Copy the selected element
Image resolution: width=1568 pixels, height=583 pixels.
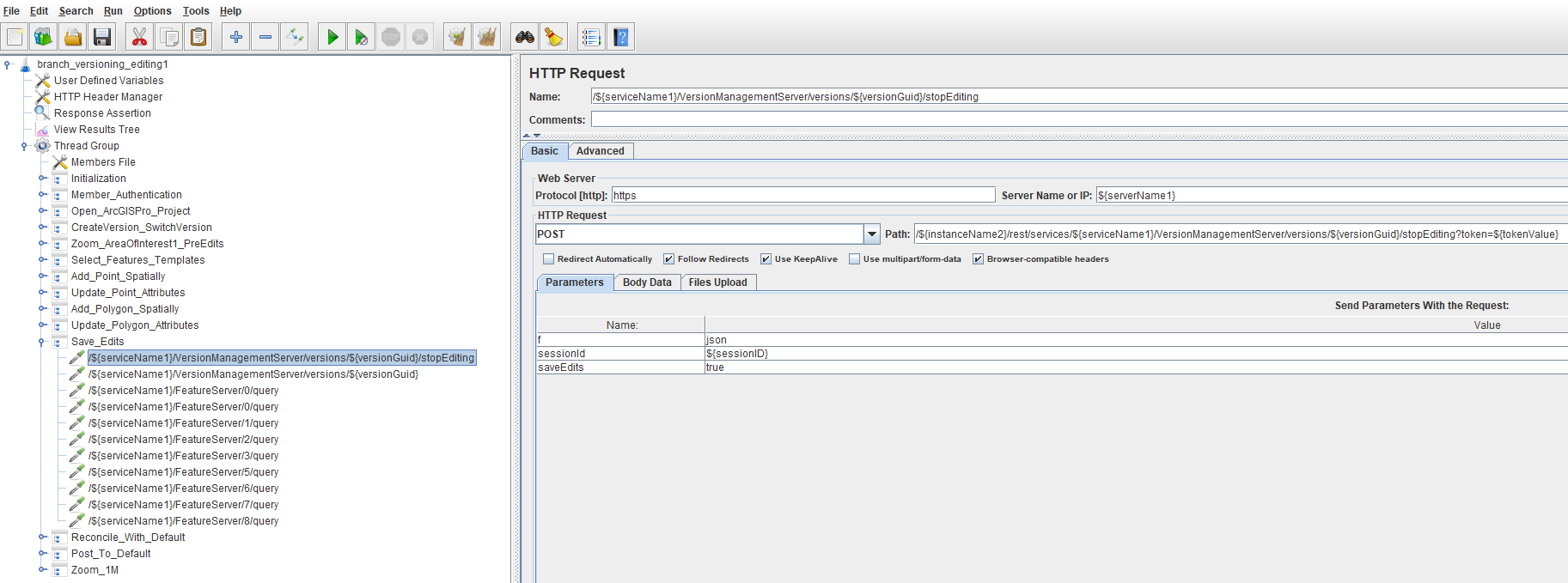(x=169, y=37)
